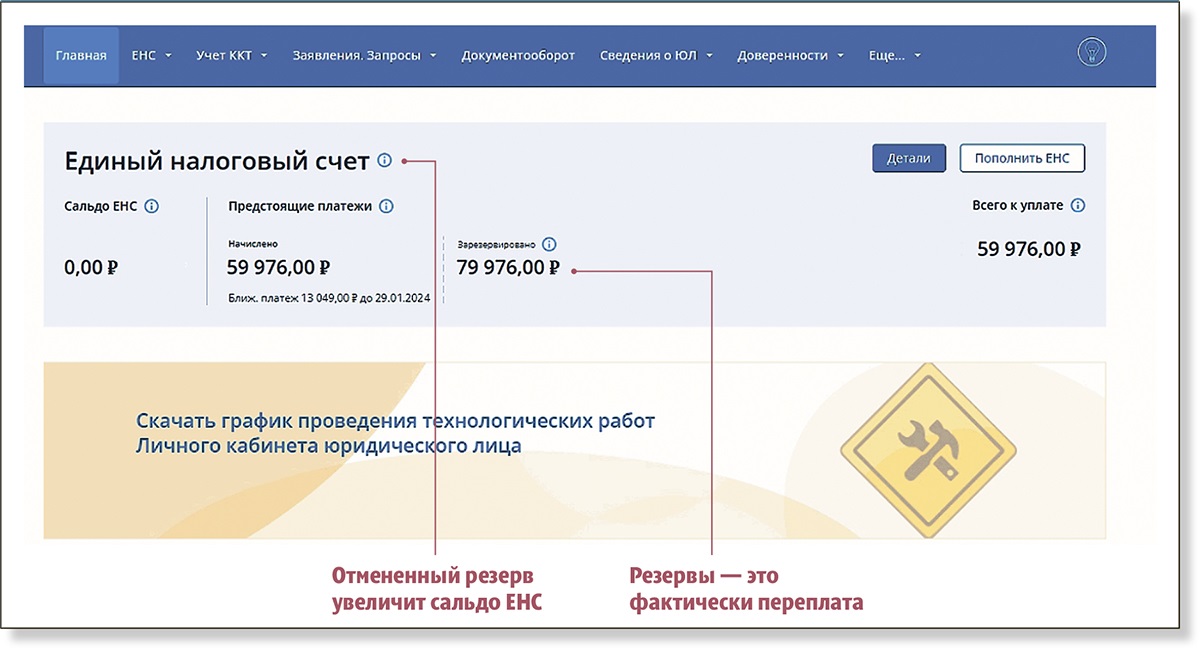The width and height of the screenshot is (1200, 649).
Task: Click info icon beside Всего к уплате
Action: (x=1077, y=206)
